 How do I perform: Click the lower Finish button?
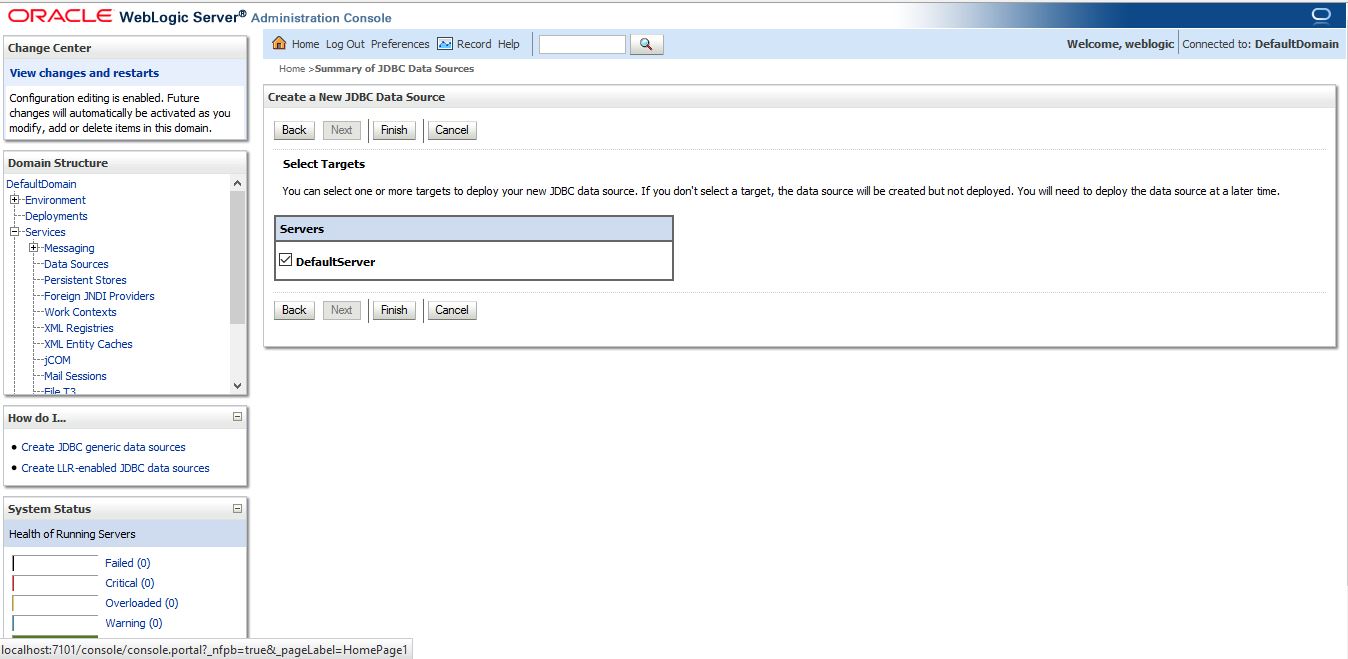[394, 310]
